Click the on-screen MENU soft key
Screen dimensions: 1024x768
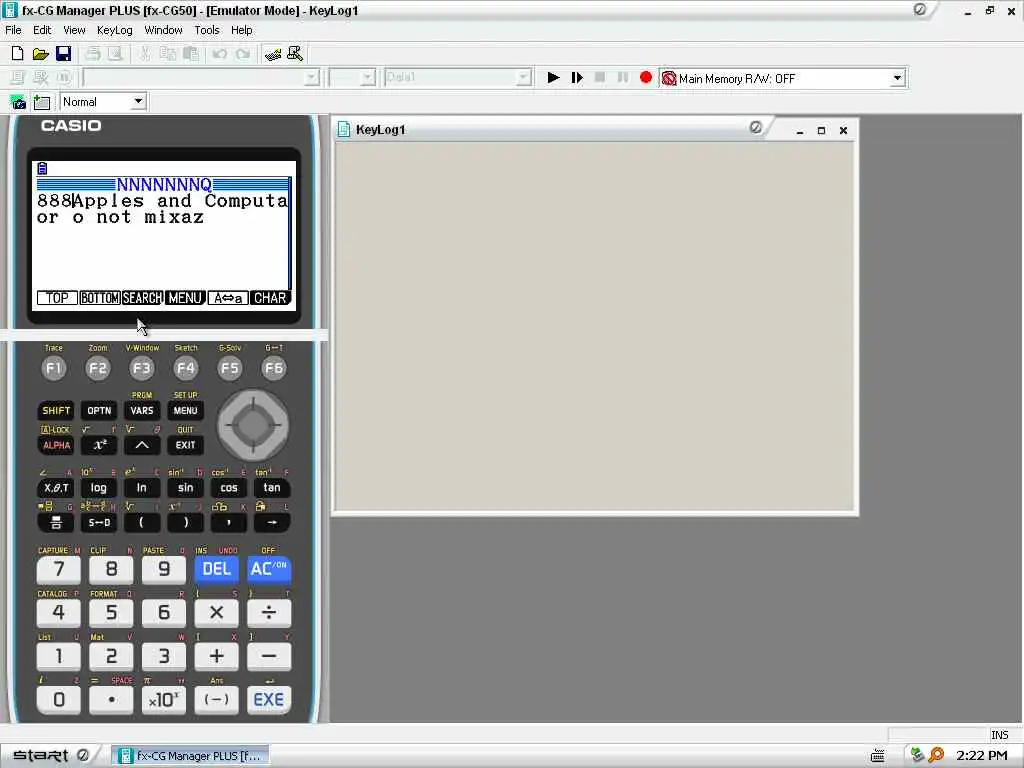[x=185, y=298]
